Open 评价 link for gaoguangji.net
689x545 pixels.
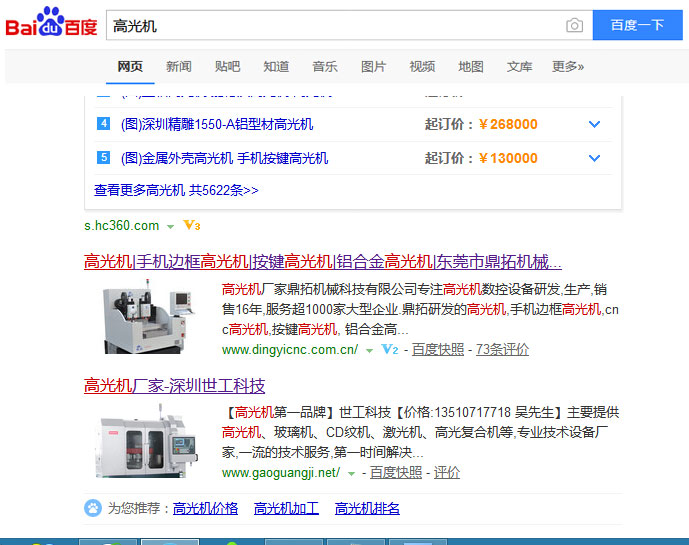coord(447,473)
